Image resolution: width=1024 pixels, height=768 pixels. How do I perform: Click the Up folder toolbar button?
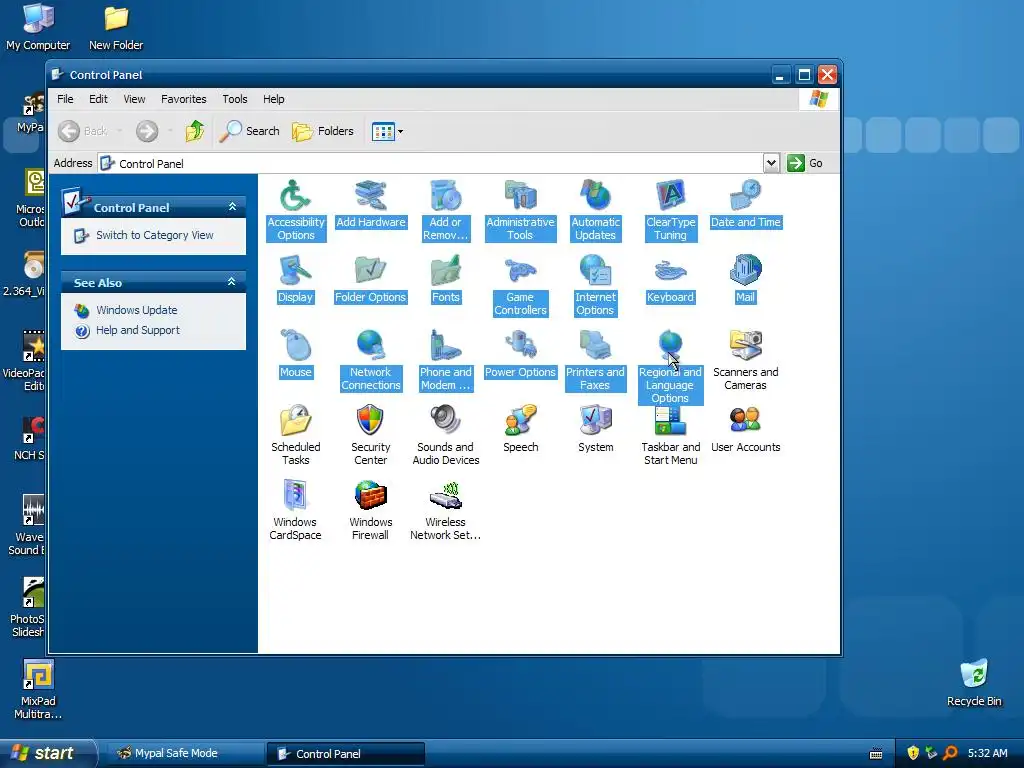[195, 131]
